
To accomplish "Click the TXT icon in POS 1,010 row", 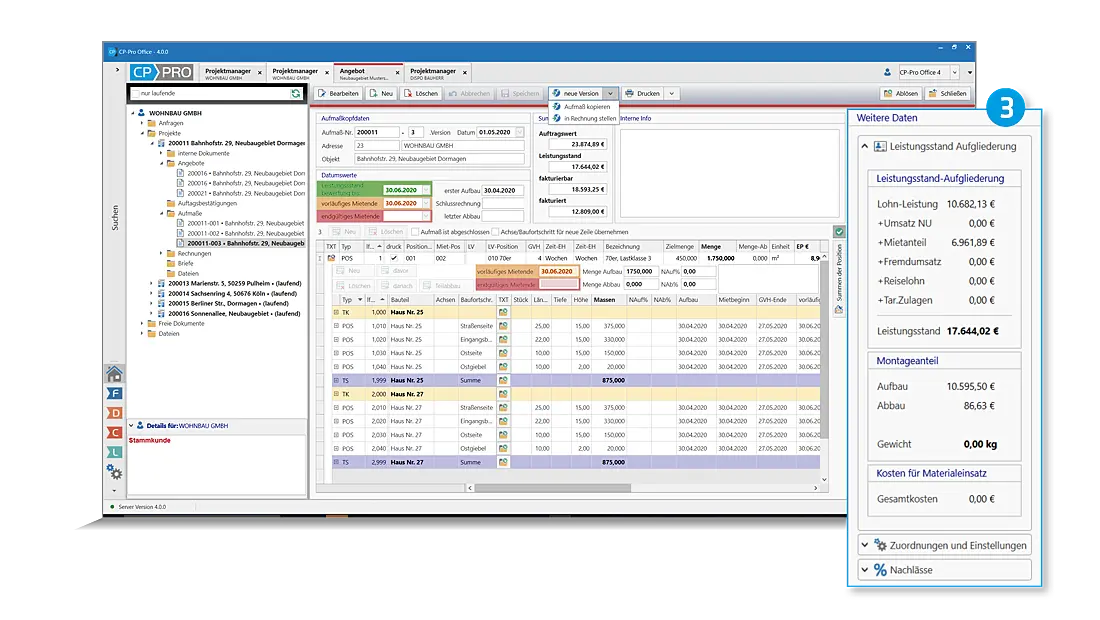I will point(504,326).
